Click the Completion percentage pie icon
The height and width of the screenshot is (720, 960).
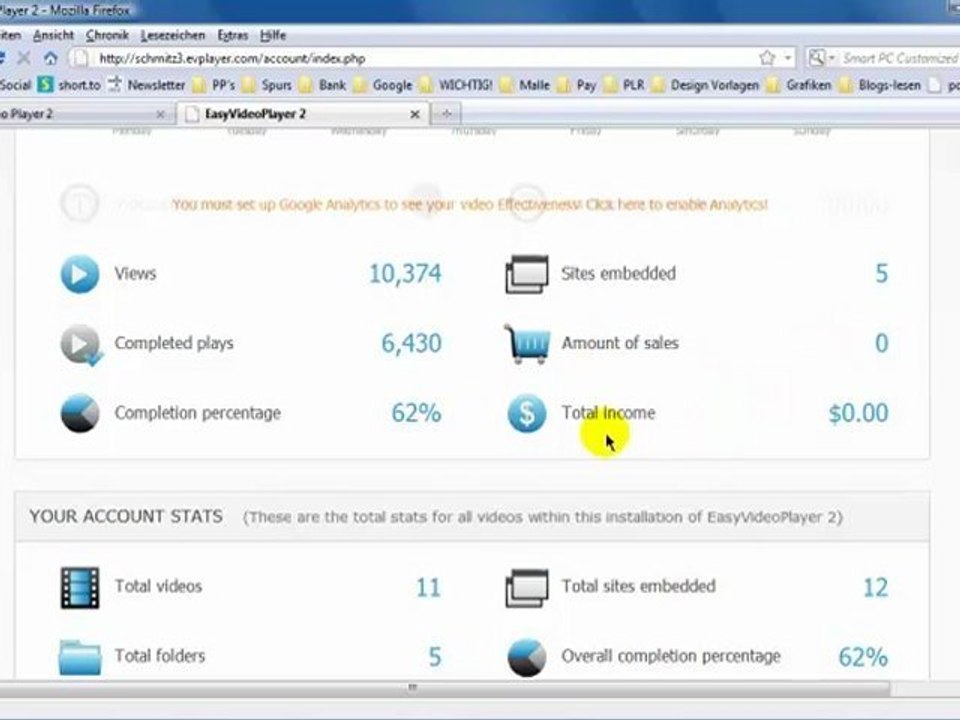pyautogui.click(x=80, y=413)
